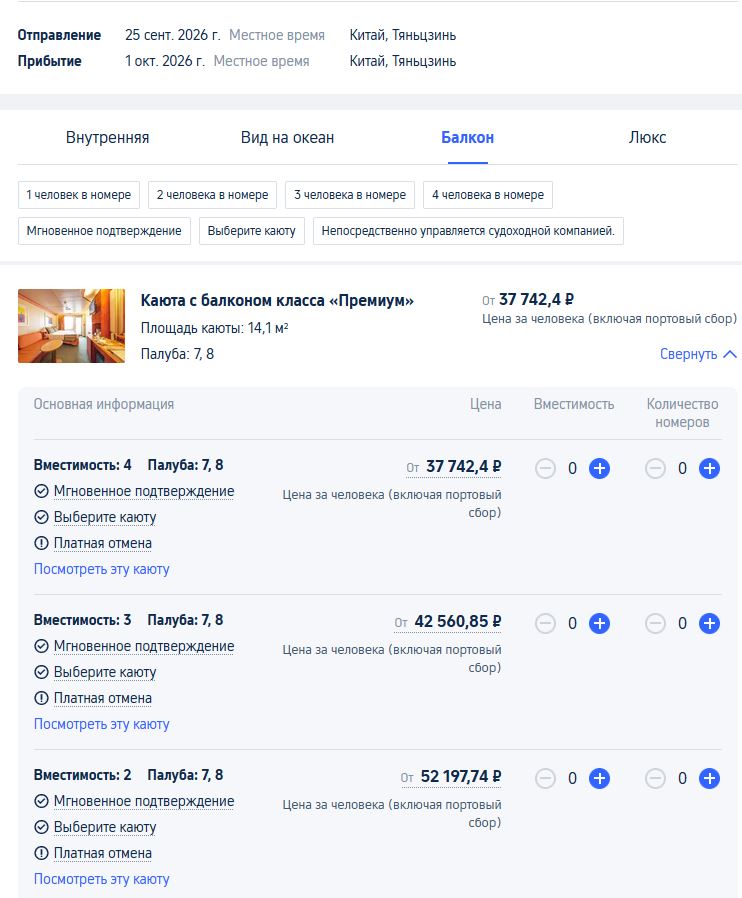Filter by 2 человека в номере
742x898 pixels.
(212, 195)
